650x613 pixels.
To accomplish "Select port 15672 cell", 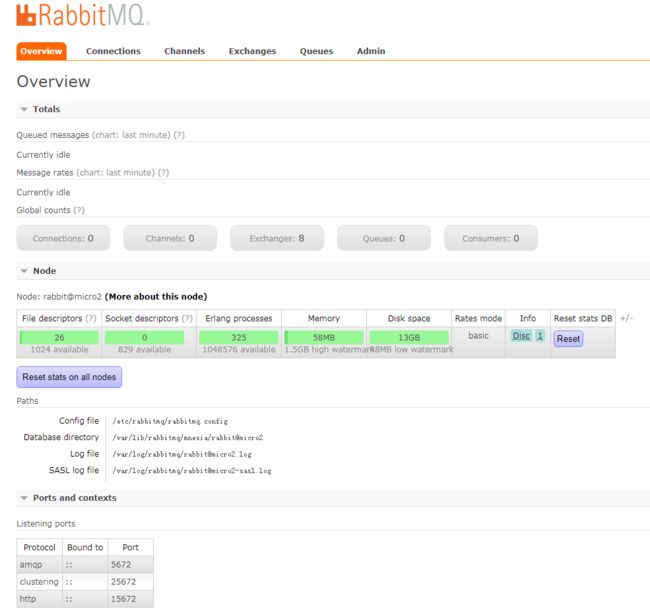I will point(131,599).
